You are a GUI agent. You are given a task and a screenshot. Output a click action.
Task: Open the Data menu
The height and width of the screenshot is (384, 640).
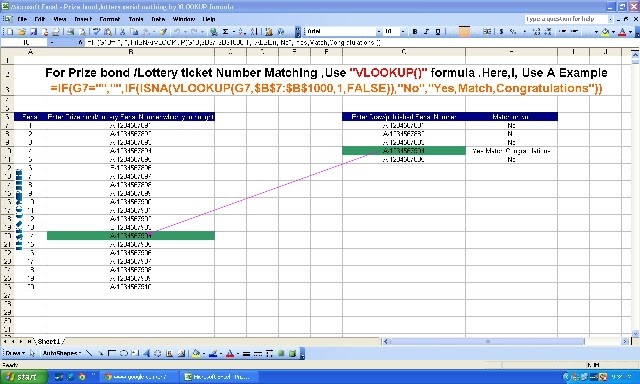[158, 19]
